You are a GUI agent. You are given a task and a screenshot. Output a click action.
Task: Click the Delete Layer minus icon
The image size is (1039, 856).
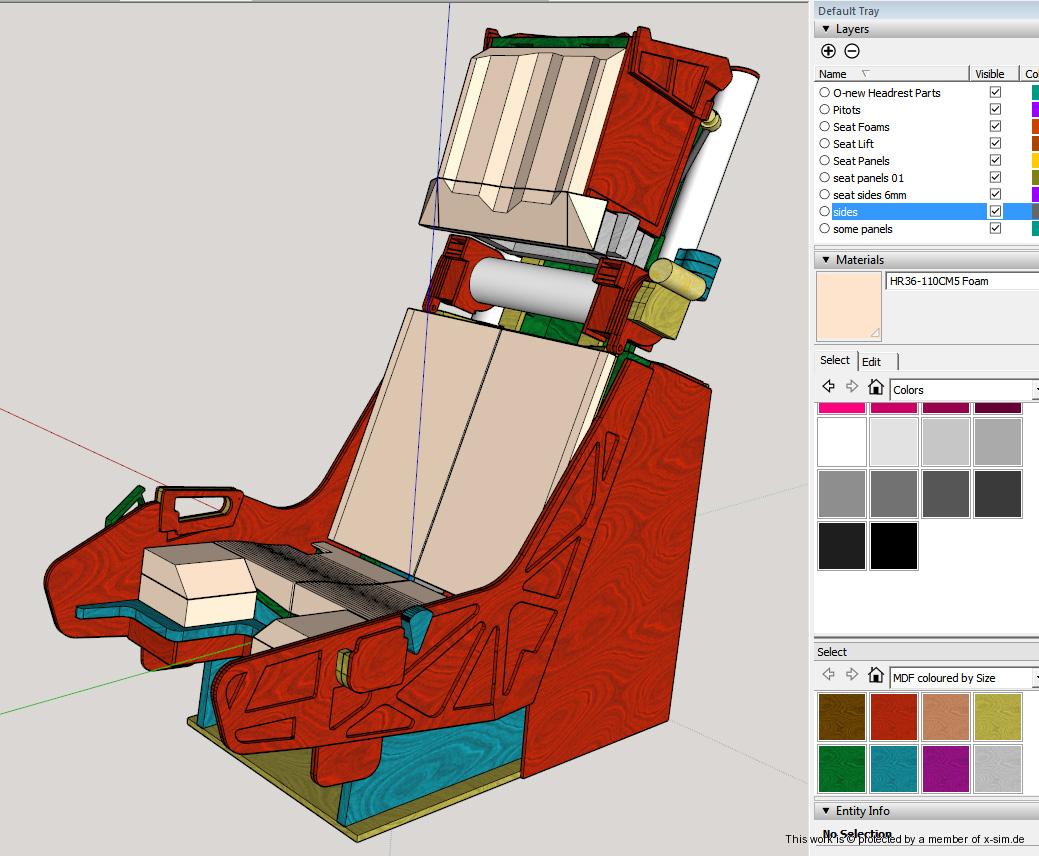(x=852, y=51)
